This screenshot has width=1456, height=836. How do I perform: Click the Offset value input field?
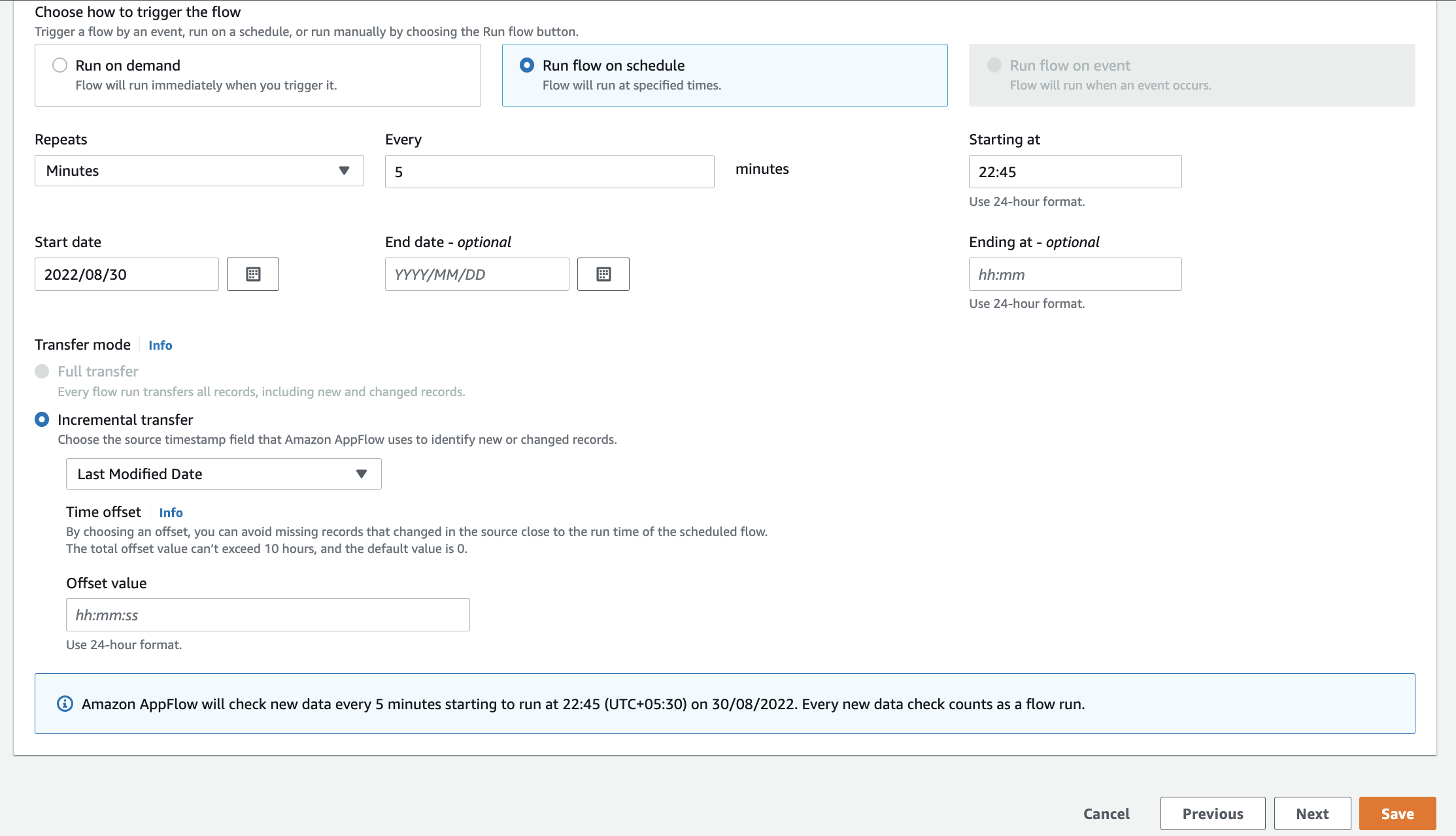coord(267,615)
